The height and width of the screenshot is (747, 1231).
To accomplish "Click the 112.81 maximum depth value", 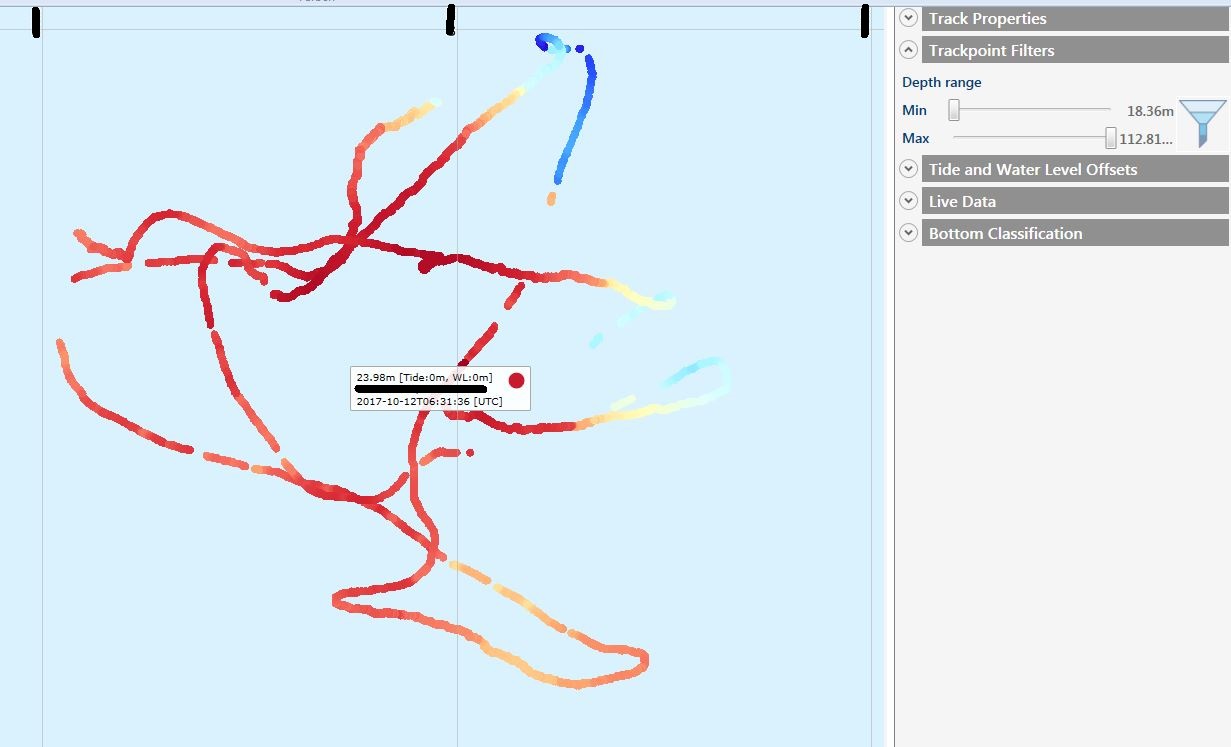I will [x=1146, y=139].
